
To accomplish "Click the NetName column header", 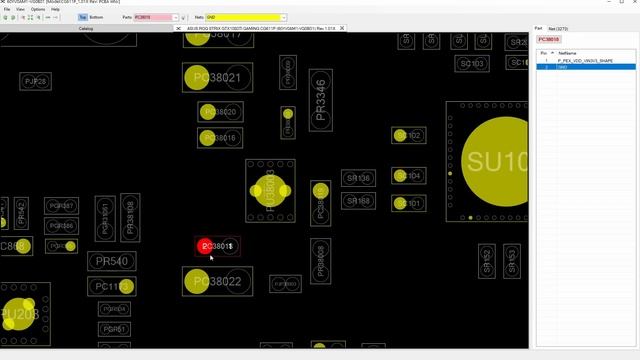I will (x=567, y=53).
